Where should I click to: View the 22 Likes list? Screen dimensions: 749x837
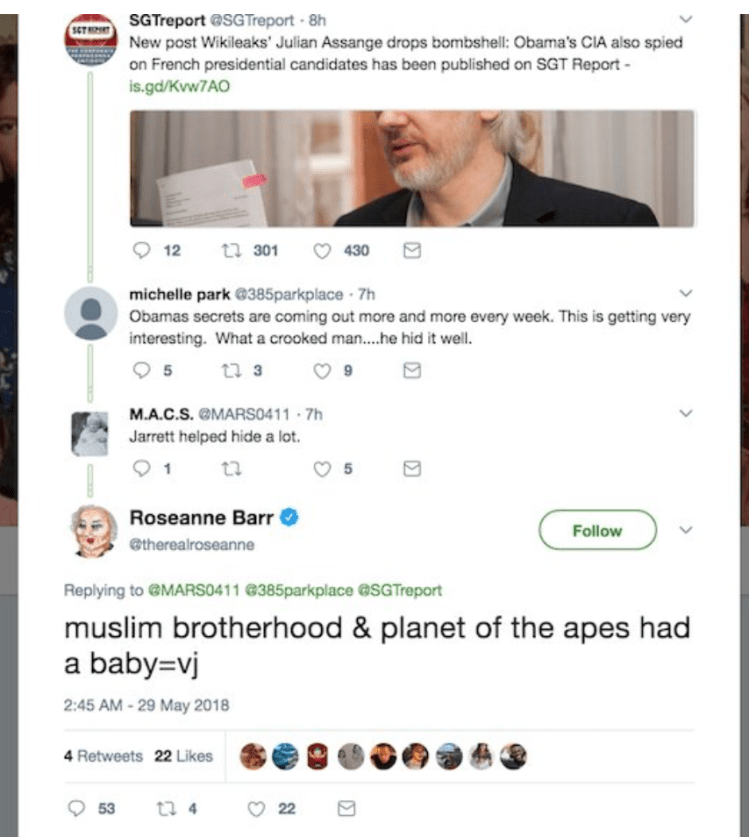183,756
